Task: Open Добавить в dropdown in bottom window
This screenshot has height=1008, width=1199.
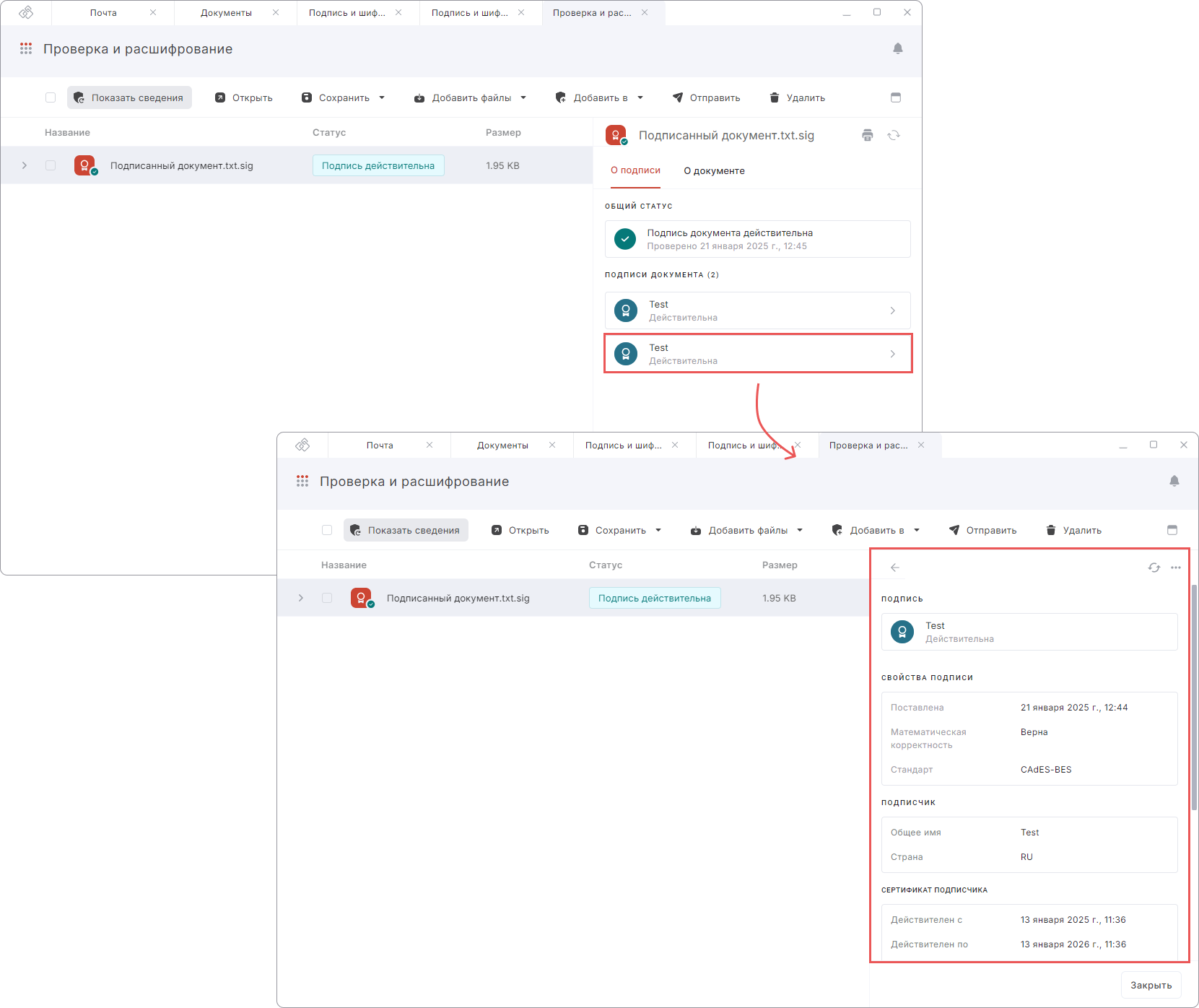Action: click(917, 530)
